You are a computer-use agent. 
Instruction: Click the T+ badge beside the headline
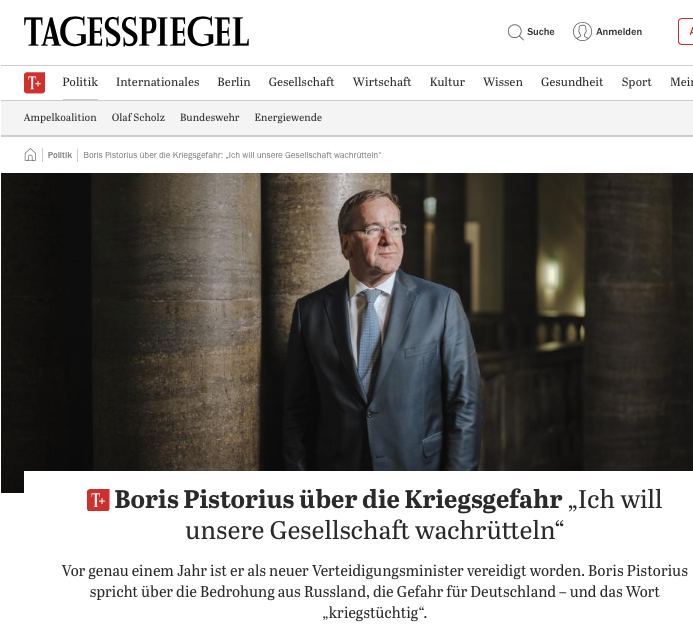98,500
